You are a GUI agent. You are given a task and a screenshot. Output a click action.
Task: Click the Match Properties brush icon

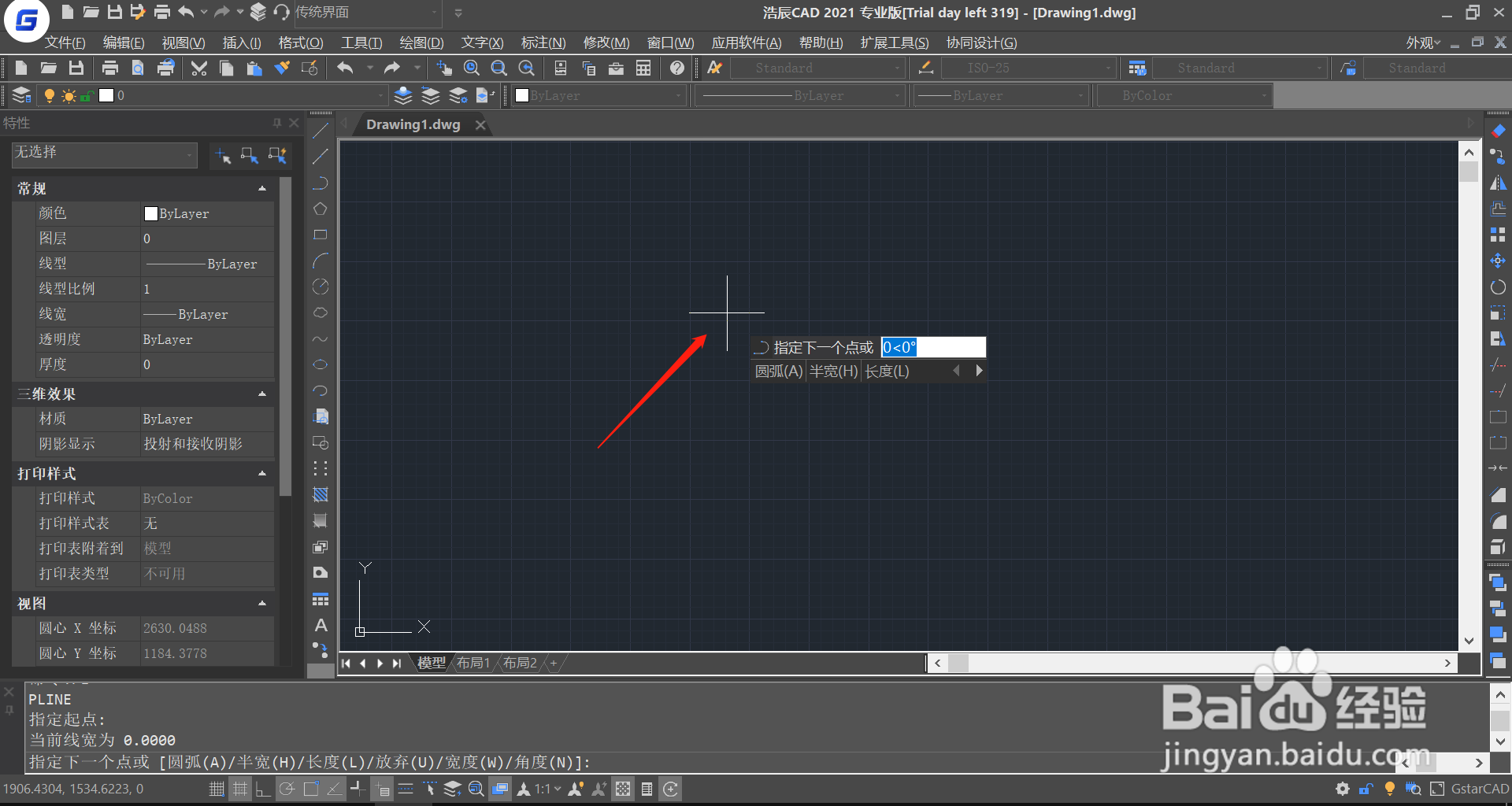pos(282,68)
